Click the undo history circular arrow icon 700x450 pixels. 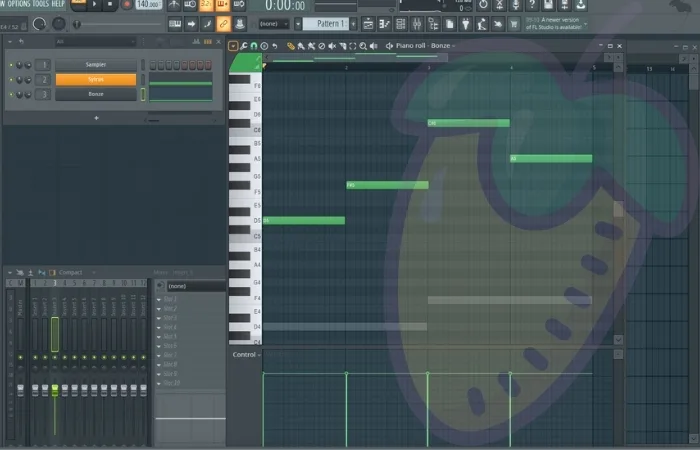[x=483, y=4]
